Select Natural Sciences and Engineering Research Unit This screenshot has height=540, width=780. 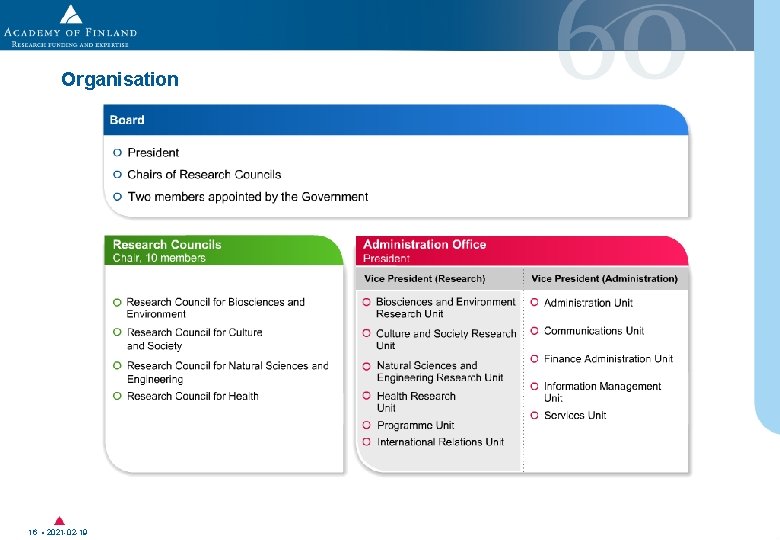[x=440, y=371]
